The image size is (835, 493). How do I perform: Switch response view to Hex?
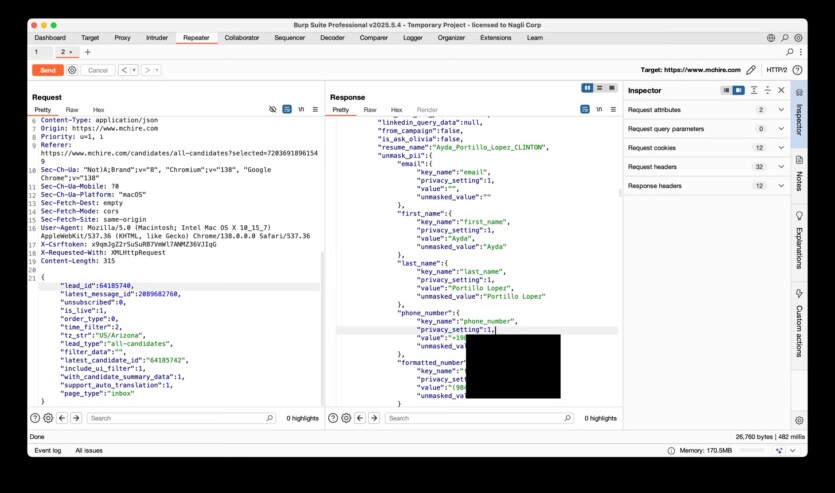396,110
